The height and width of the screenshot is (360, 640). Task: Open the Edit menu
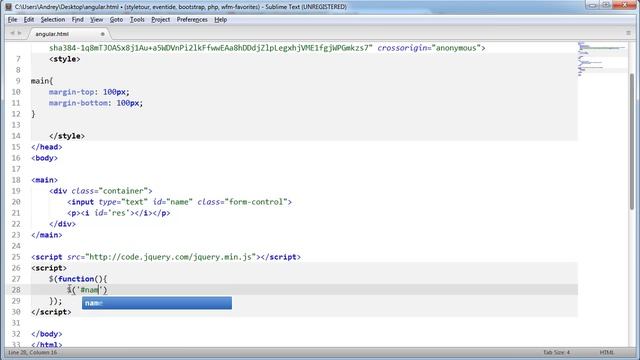point(29,20)
